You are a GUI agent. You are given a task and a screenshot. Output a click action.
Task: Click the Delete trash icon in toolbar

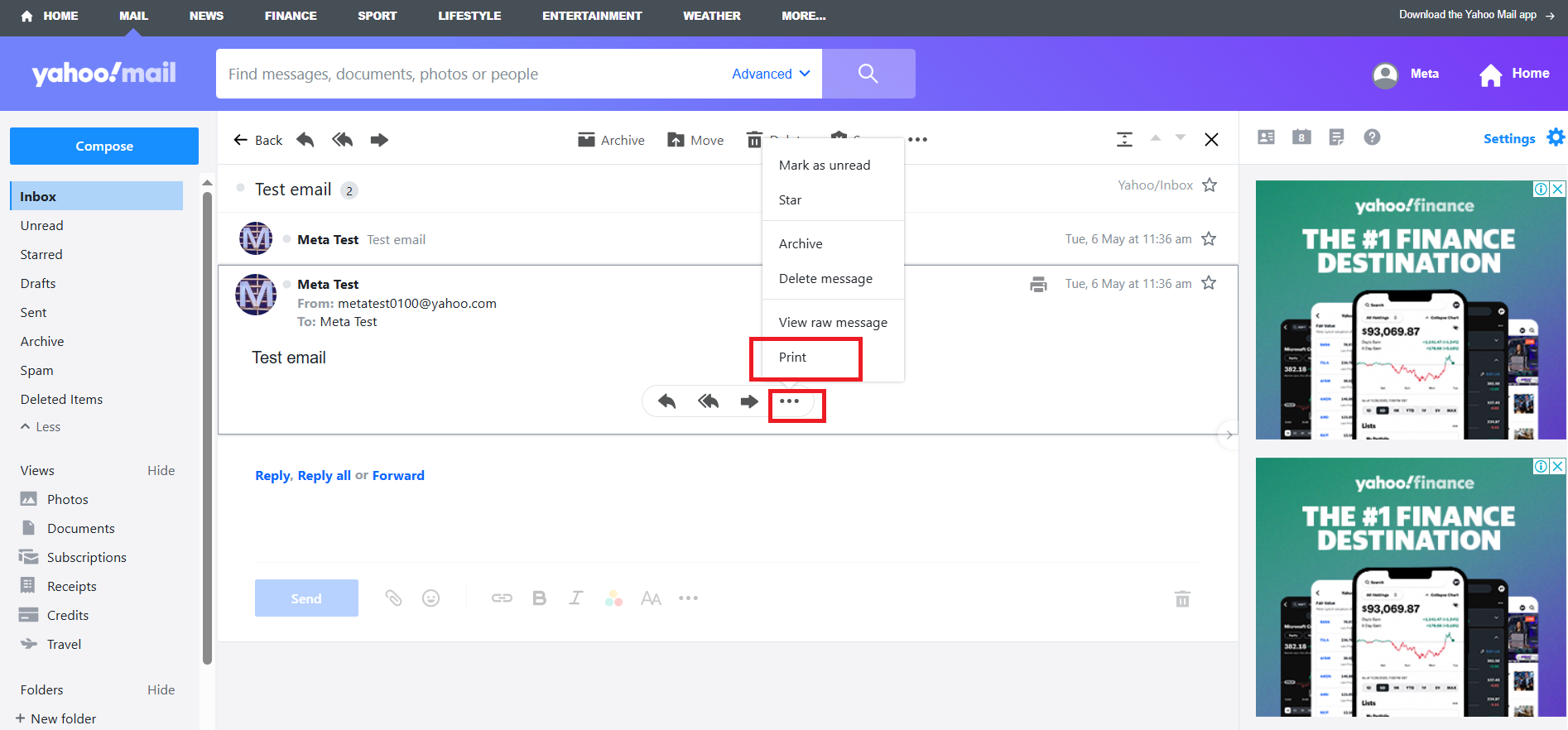click(x=754, y=140)
